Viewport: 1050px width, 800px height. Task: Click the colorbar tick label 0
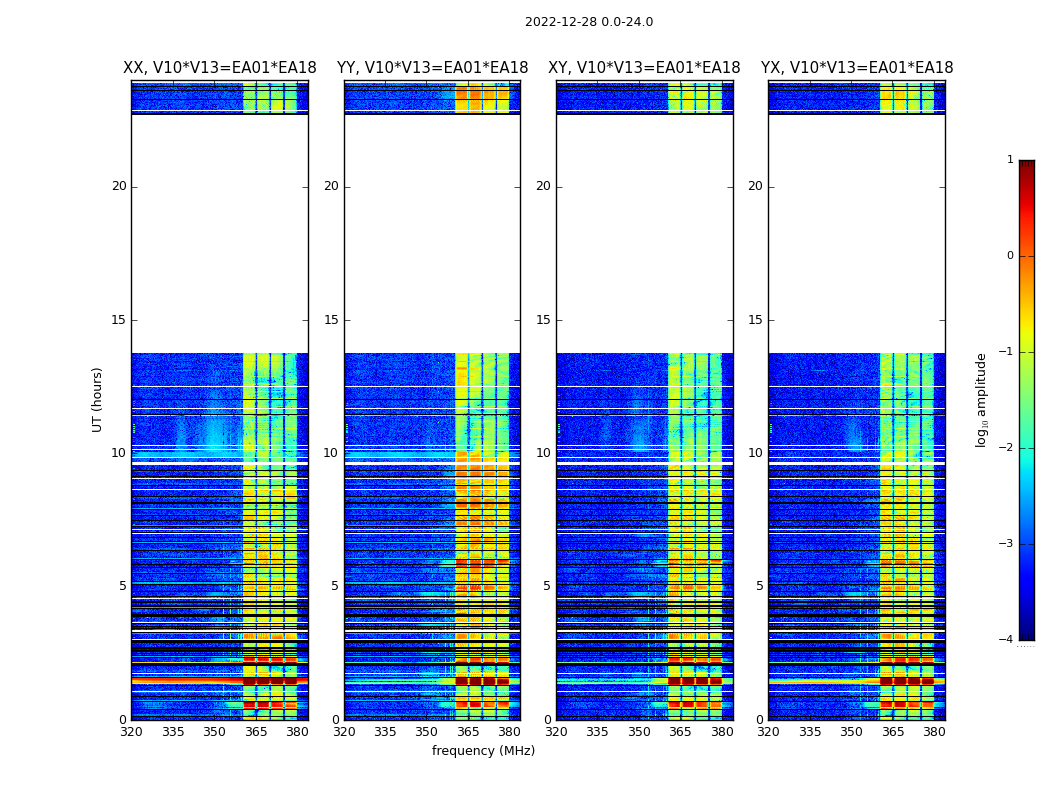[x=1010, y=256]
